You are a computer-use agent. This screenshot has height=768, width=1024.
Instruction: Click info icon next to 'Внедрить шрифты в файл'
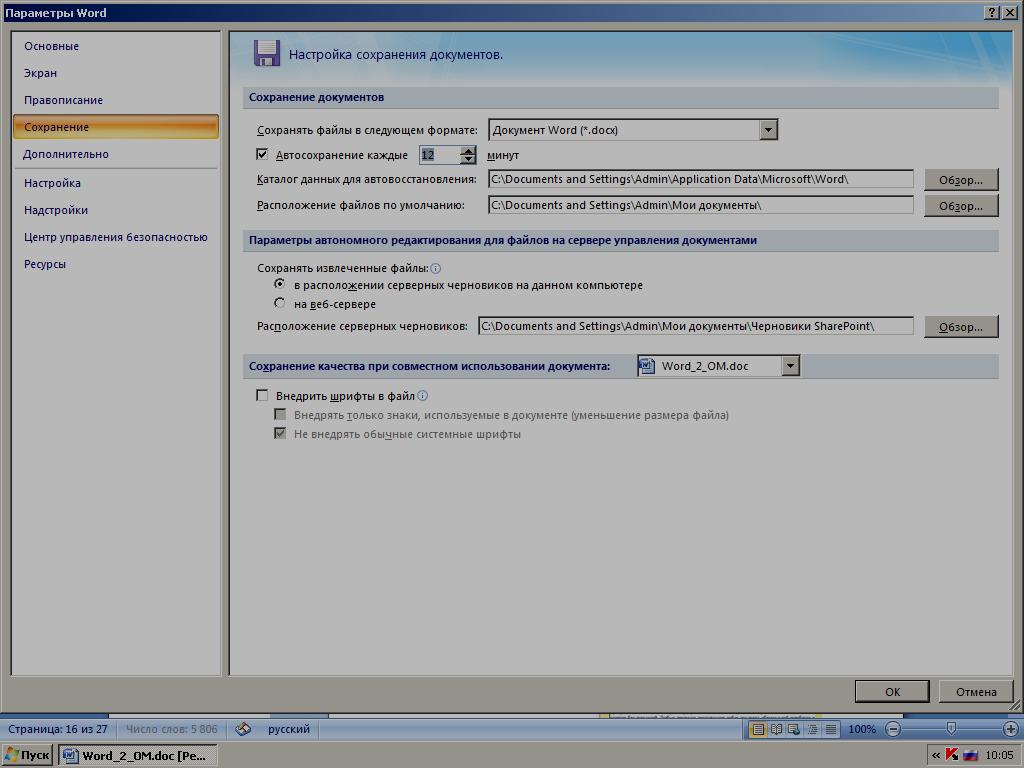(423, 395)
